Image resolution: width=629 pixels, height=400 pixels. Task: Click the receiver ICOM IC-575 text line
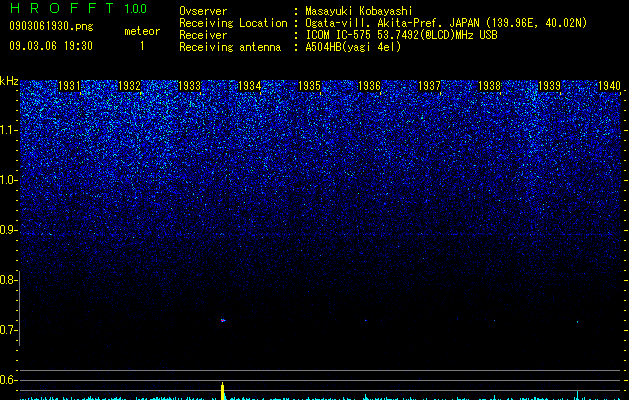(402, 35)
